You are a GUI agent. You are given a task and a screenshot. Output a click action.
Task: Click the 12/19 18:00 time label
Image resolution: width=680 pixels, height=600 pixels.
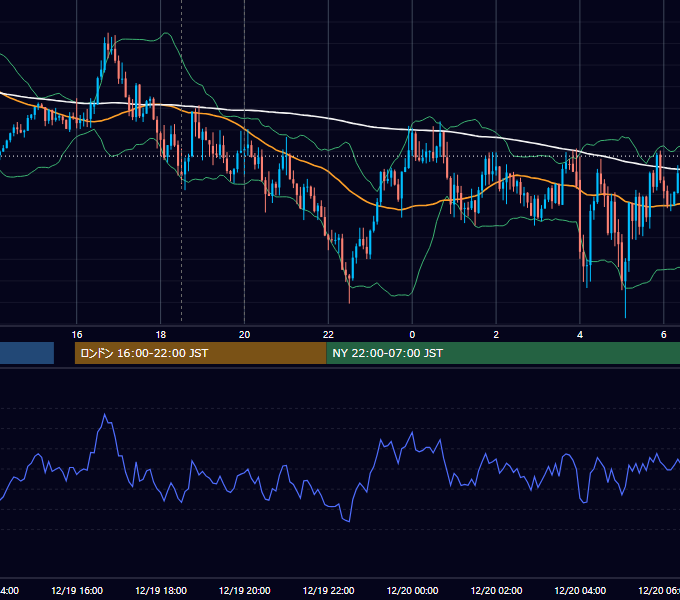(161, 590)
